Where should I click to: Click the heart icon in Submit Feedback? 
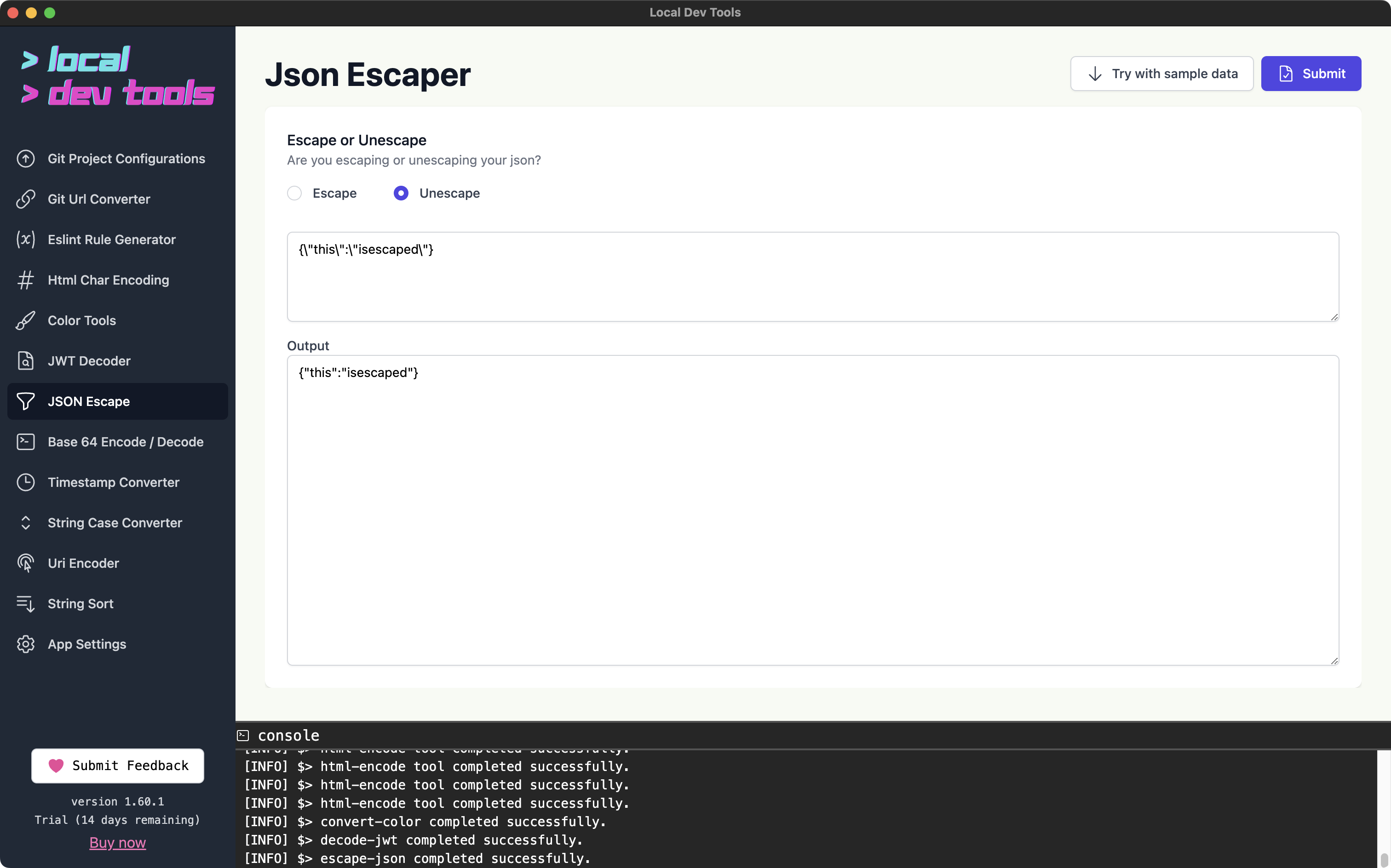coord(56,766)
